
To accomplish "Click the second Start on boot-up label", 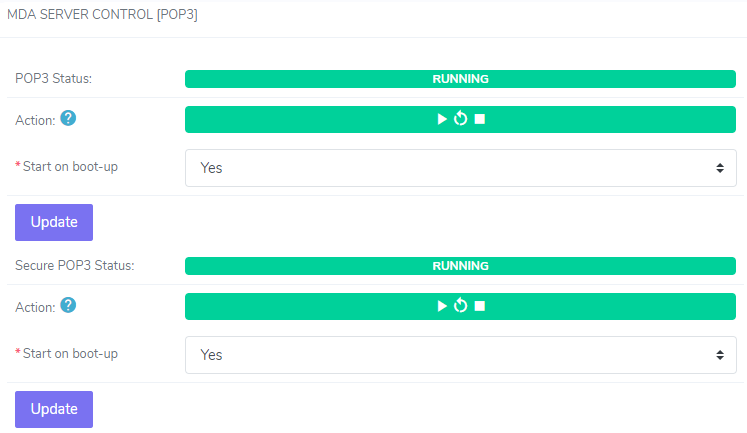I will [x=70, y=353].
